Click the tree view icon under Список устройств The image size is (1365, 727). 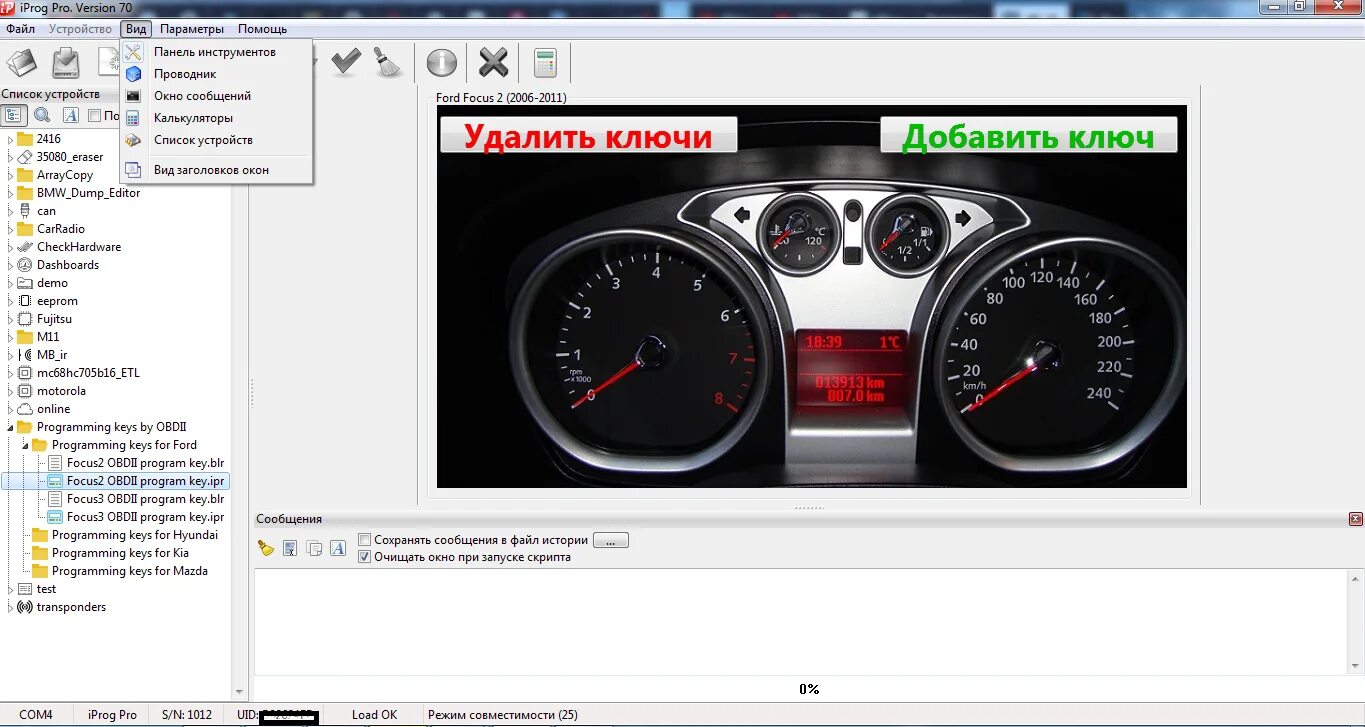[x=13, y=115]
